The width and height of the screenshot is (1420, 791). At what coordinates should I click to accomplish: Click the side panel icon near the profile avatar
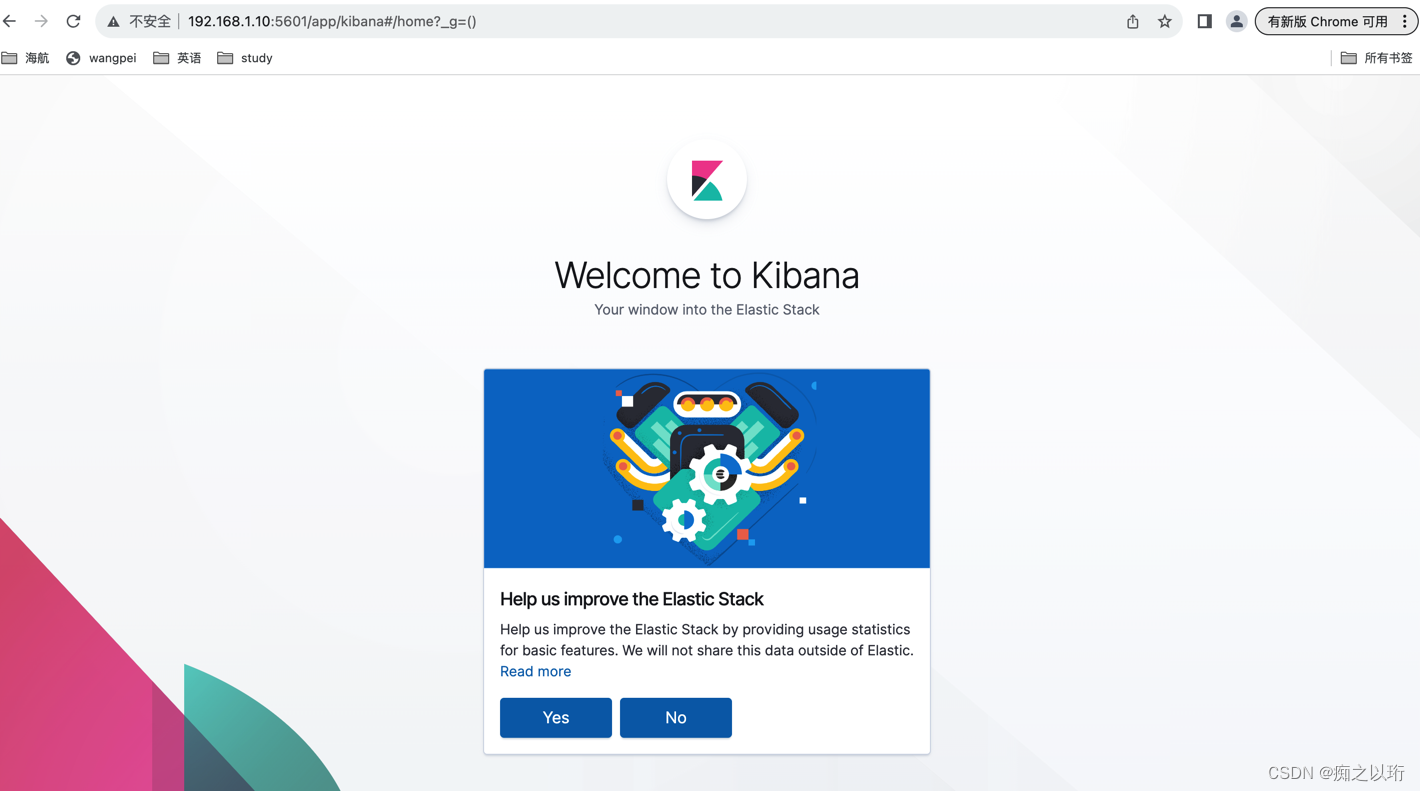(x=1204, y=20)
